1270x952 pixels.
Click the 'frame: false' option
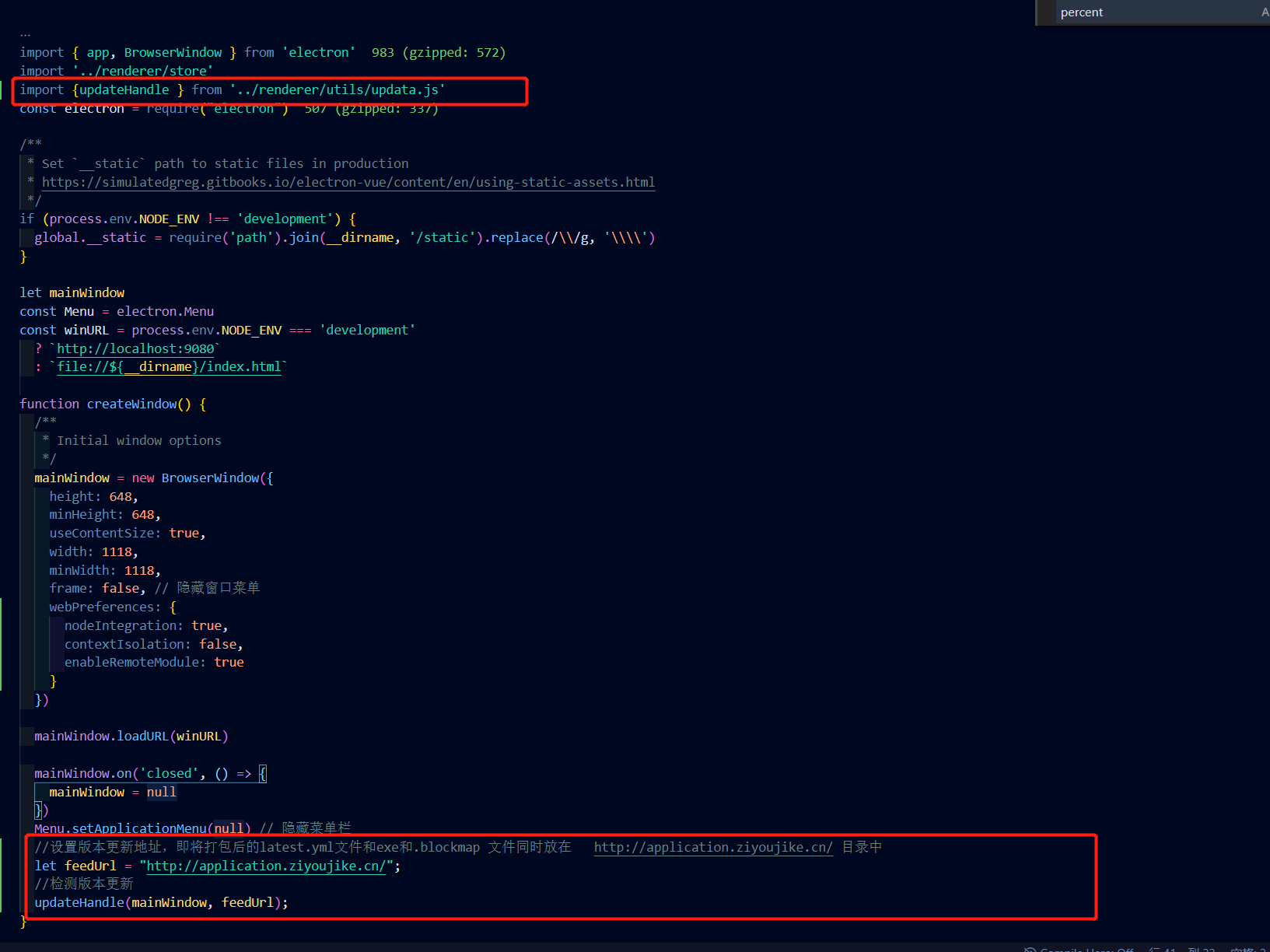click(95, 588)
